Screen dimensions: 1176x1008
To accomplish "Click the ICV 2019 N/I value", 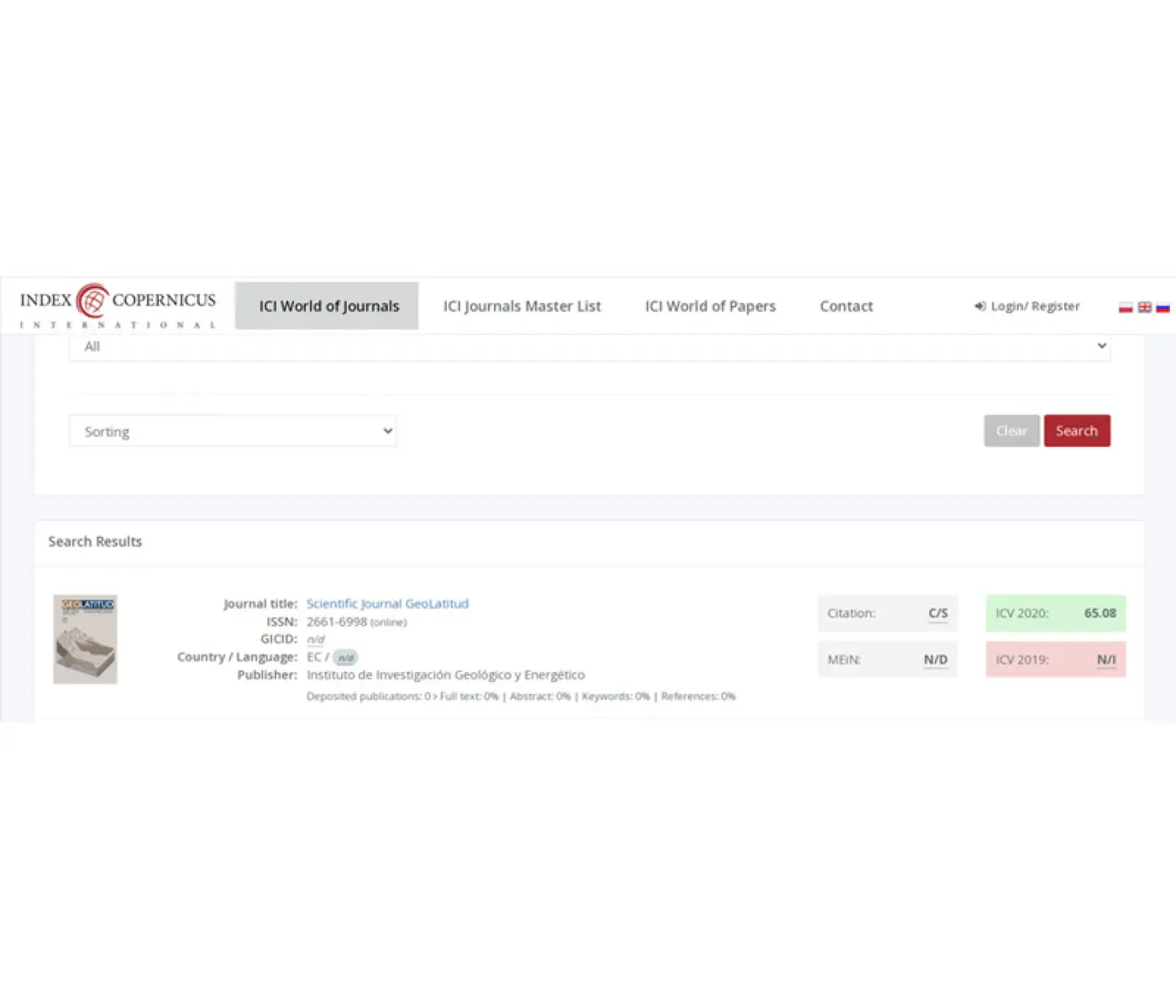I will pyautogui.click(x=1106, y=660).
